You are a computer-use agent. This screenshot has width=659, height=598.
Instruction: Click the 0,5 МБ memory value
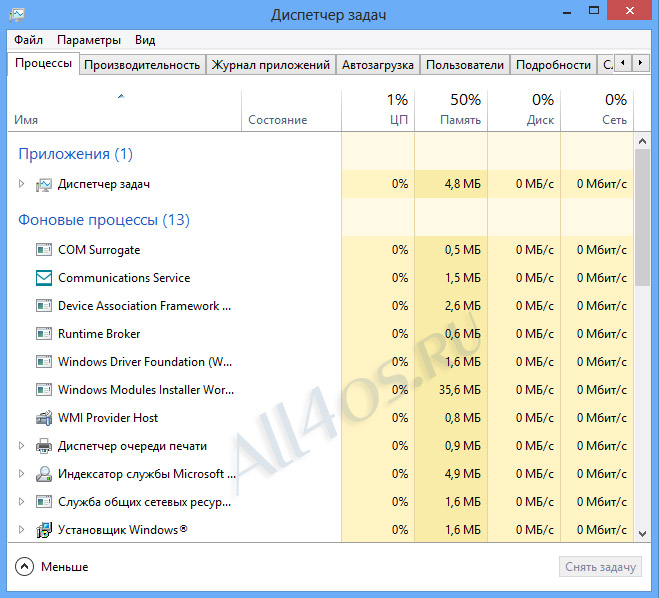tap(463, 250)
